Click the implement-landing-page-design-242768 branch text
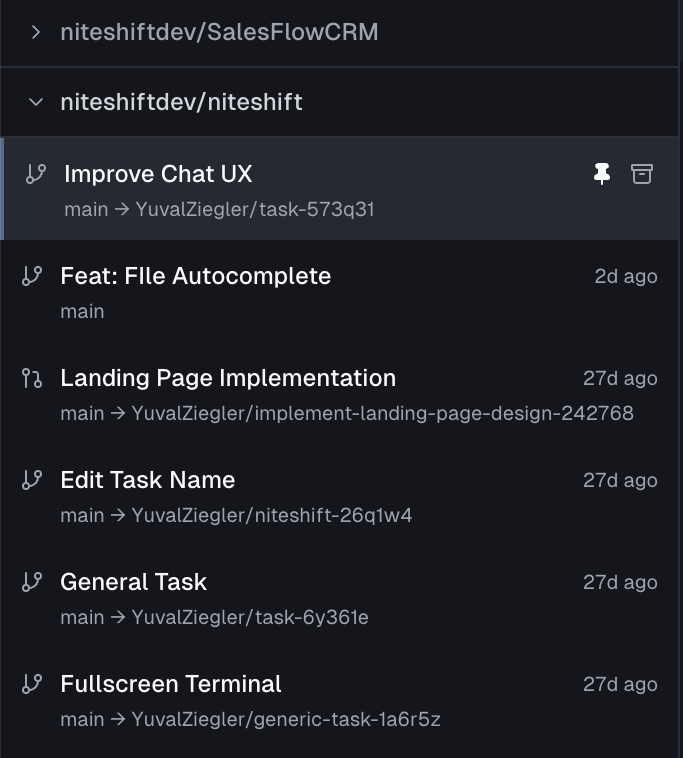Viewport: 683px width, 758px height. point(382,413)
